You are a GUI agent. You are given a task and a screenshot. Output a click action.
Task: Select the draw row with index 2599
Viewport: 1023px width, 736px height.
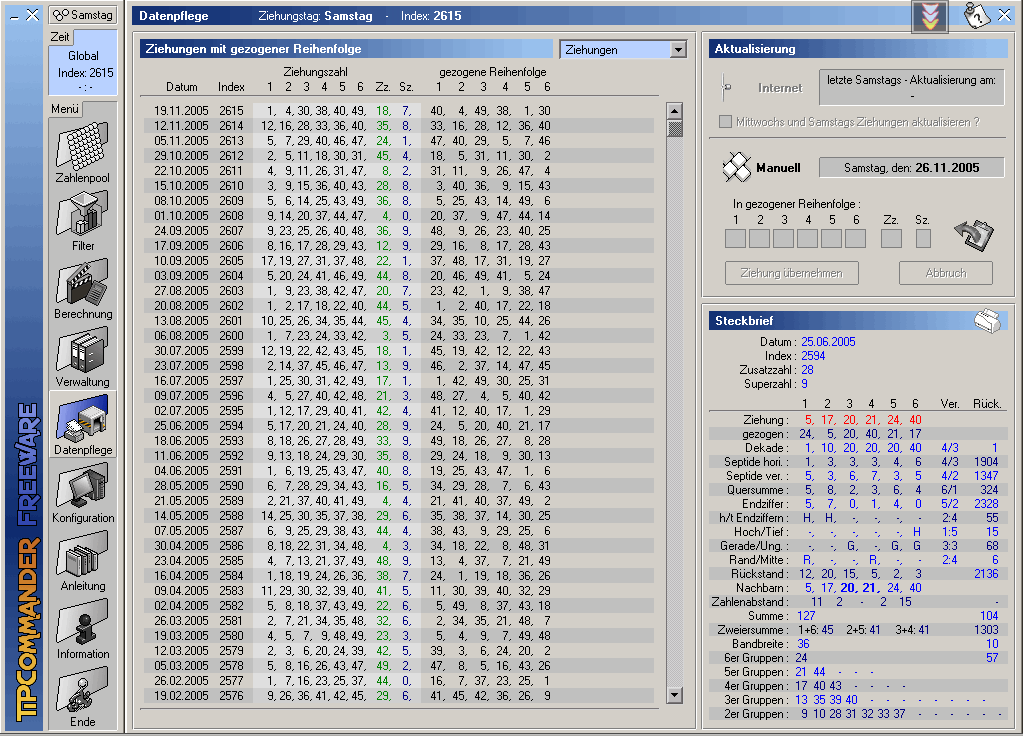399,351
